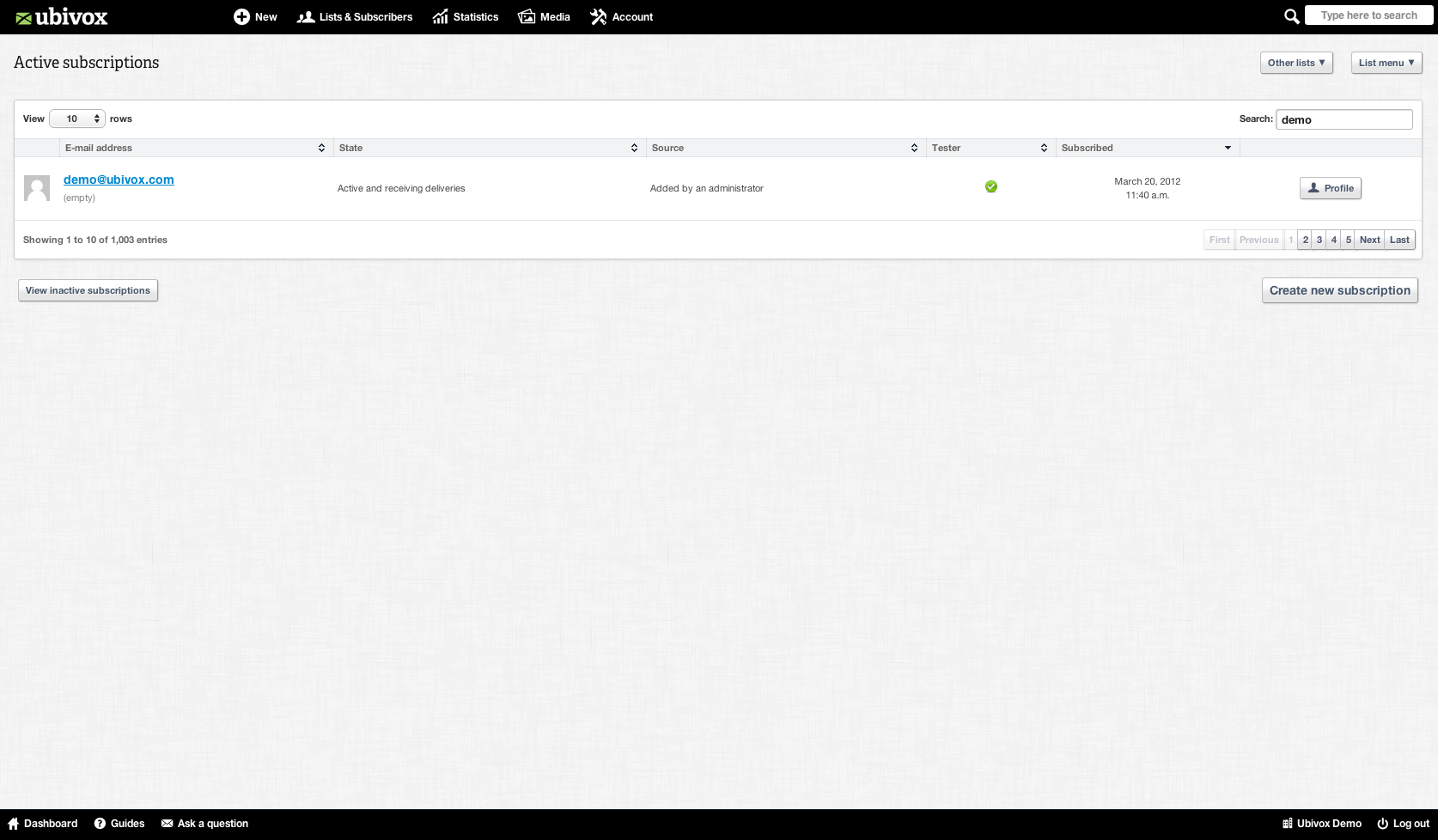Go to page 3
Viewport: 1438px width, 840px height.
point(1319,240)
